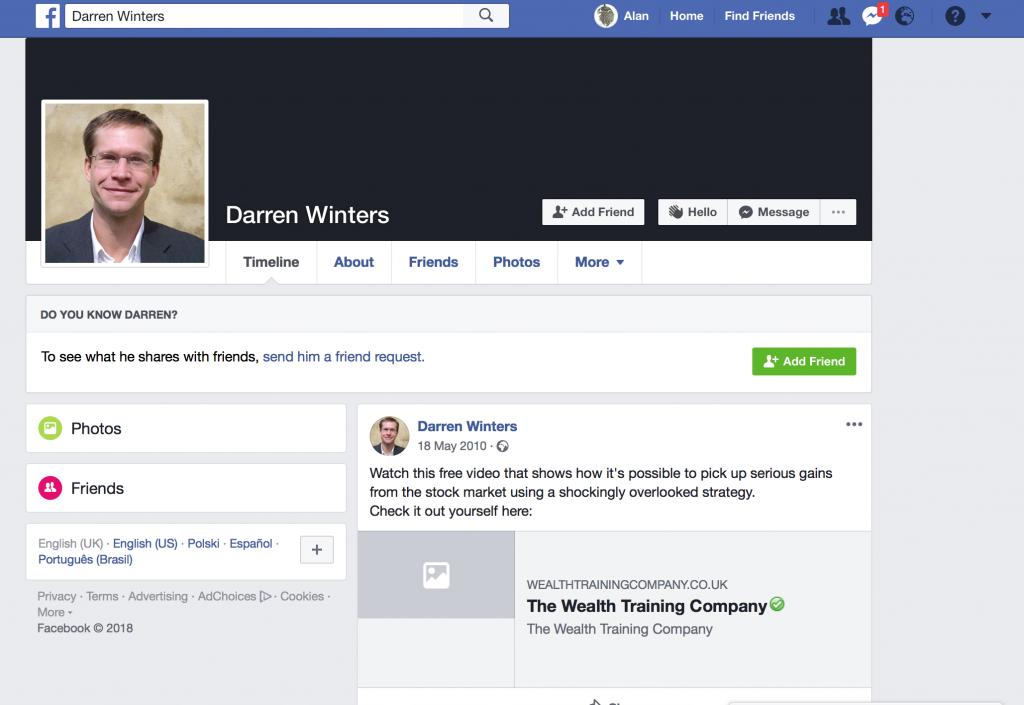Image resolution: width=1024 pixels, height=705 pixels.
Task: Open the quick help question mark icon
Action: (x=955, y=16)
